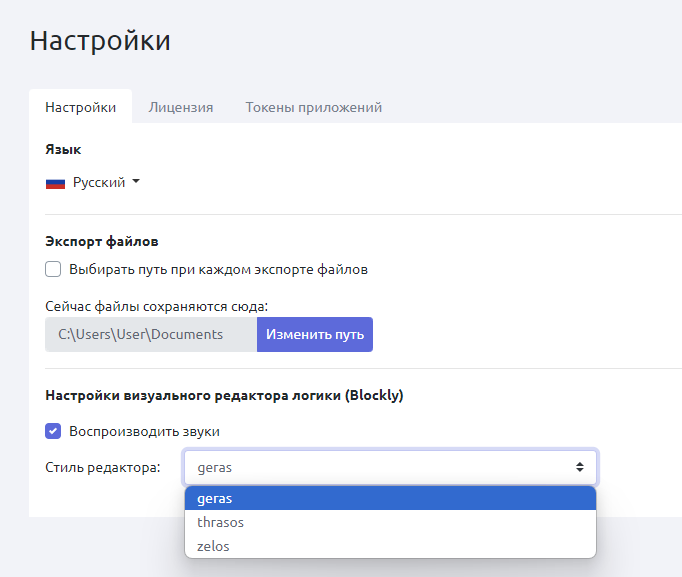Switch to the Настройки tab

point(80,107)
